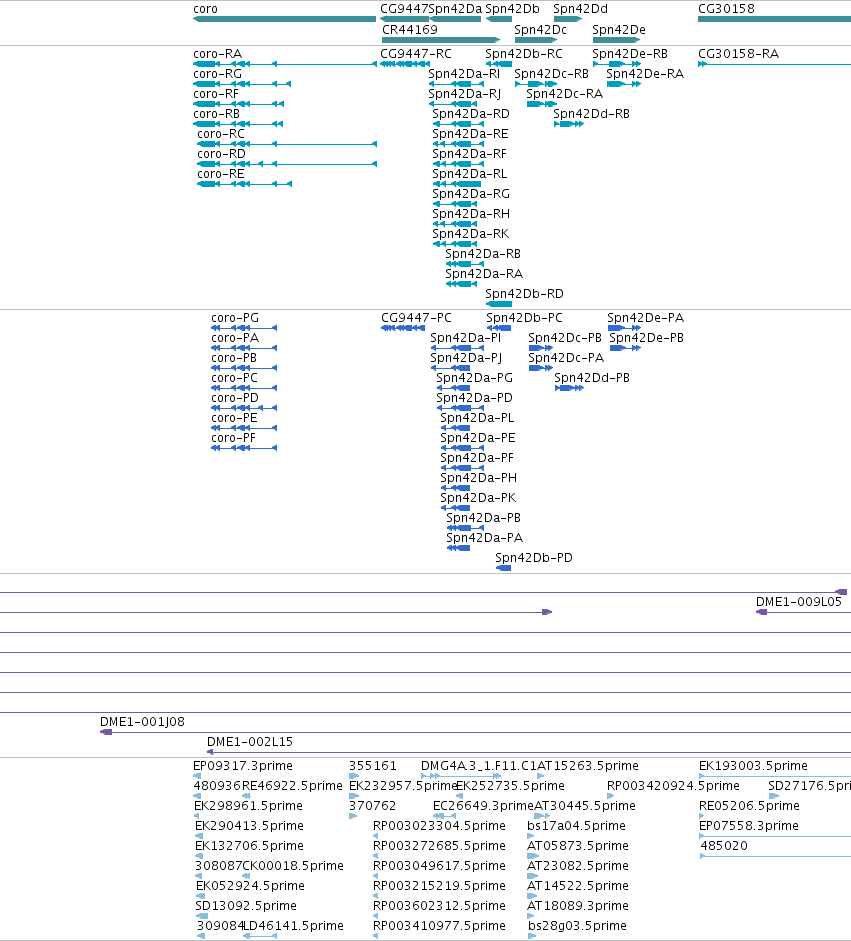Click transcript coro-RG label

tap(217, 74)
